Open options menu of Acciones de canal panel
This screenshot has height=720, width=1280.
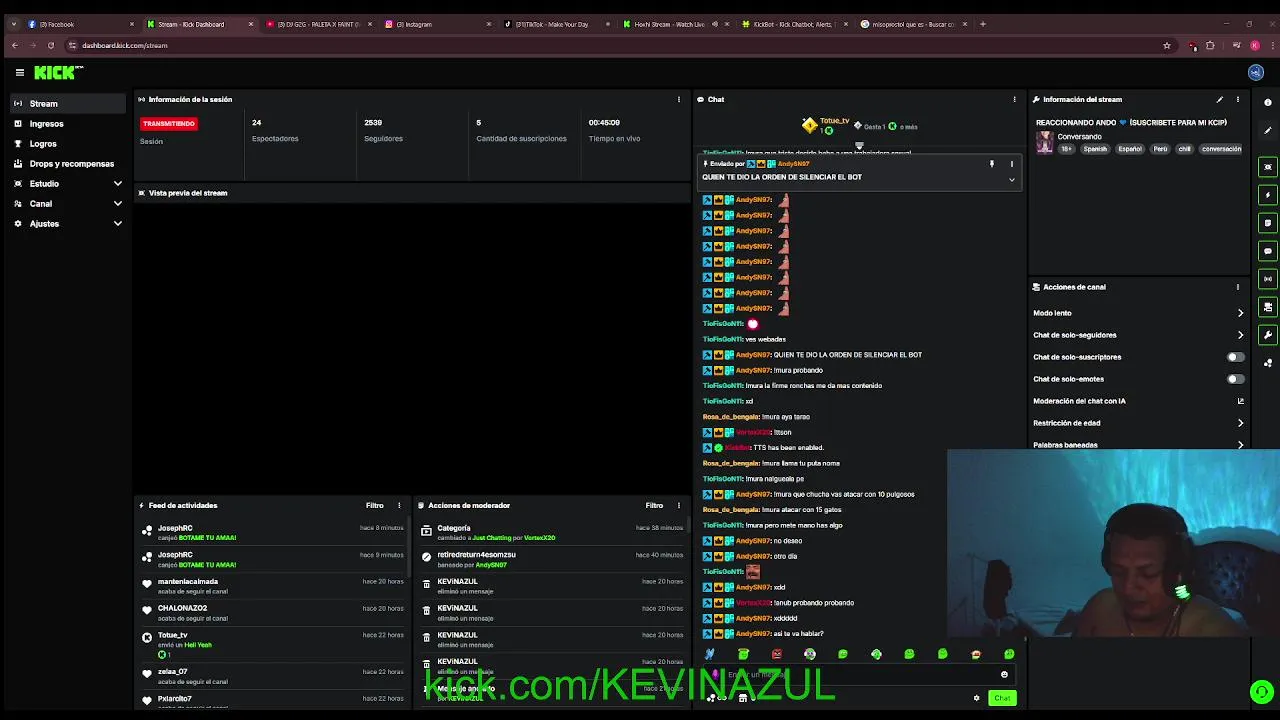tap(1238, 287)
